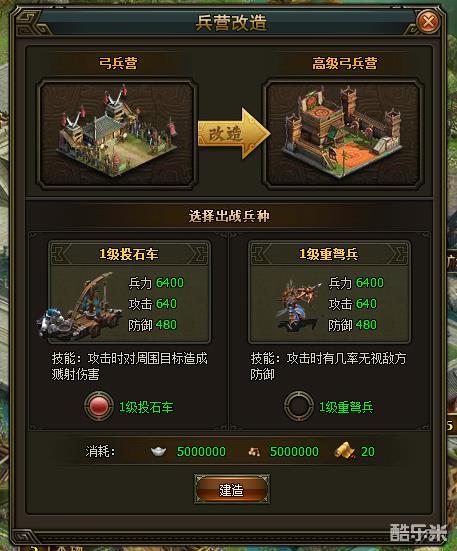Click the 选择出战兵种 section header
The width and height of the screenshot is (457, 551).
(x=229, y=216)
